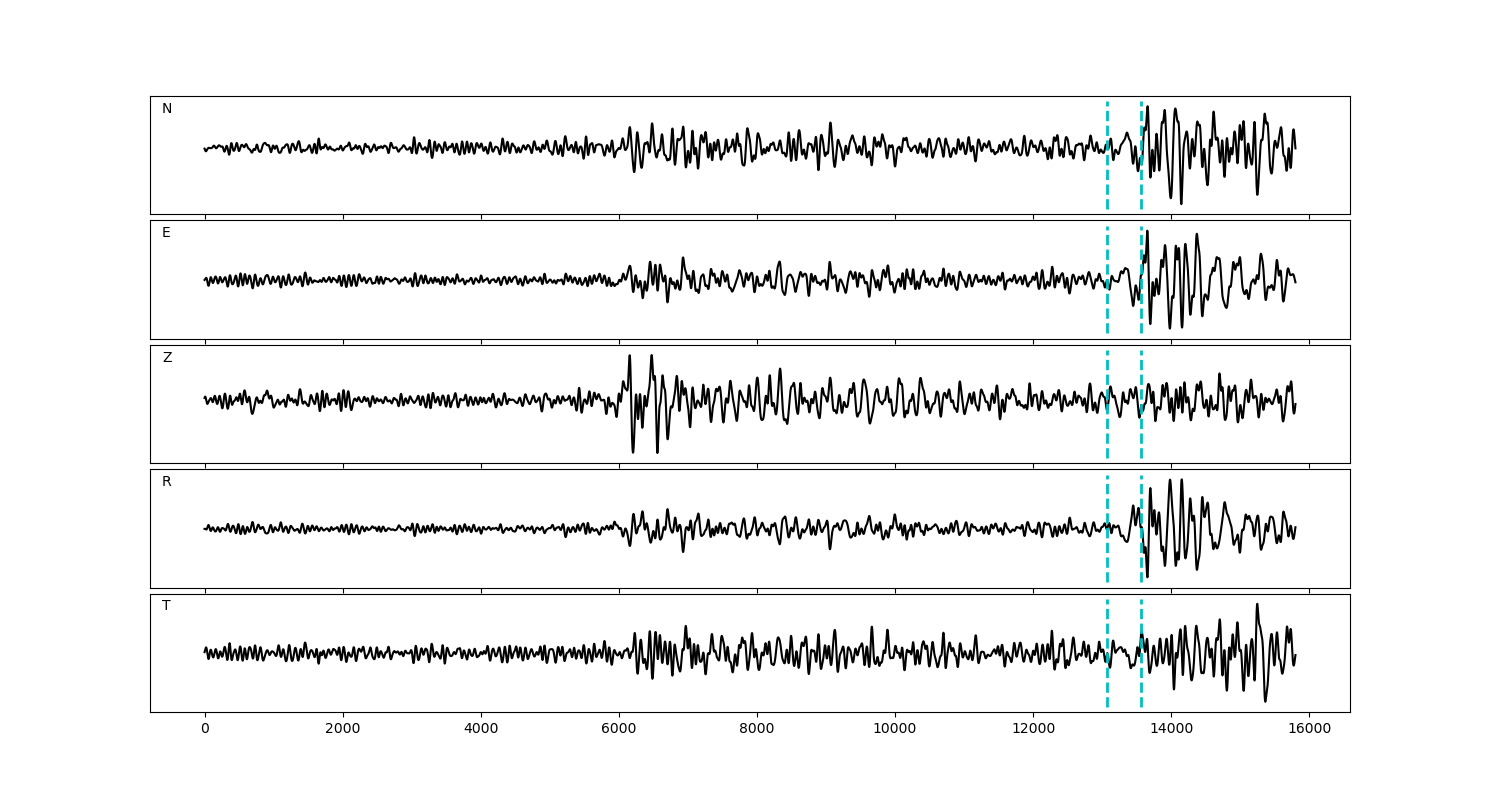Click the x-axis tick label 0
Screen dimensions: 1500x800
pyautogui.click(x=205, y=730)
